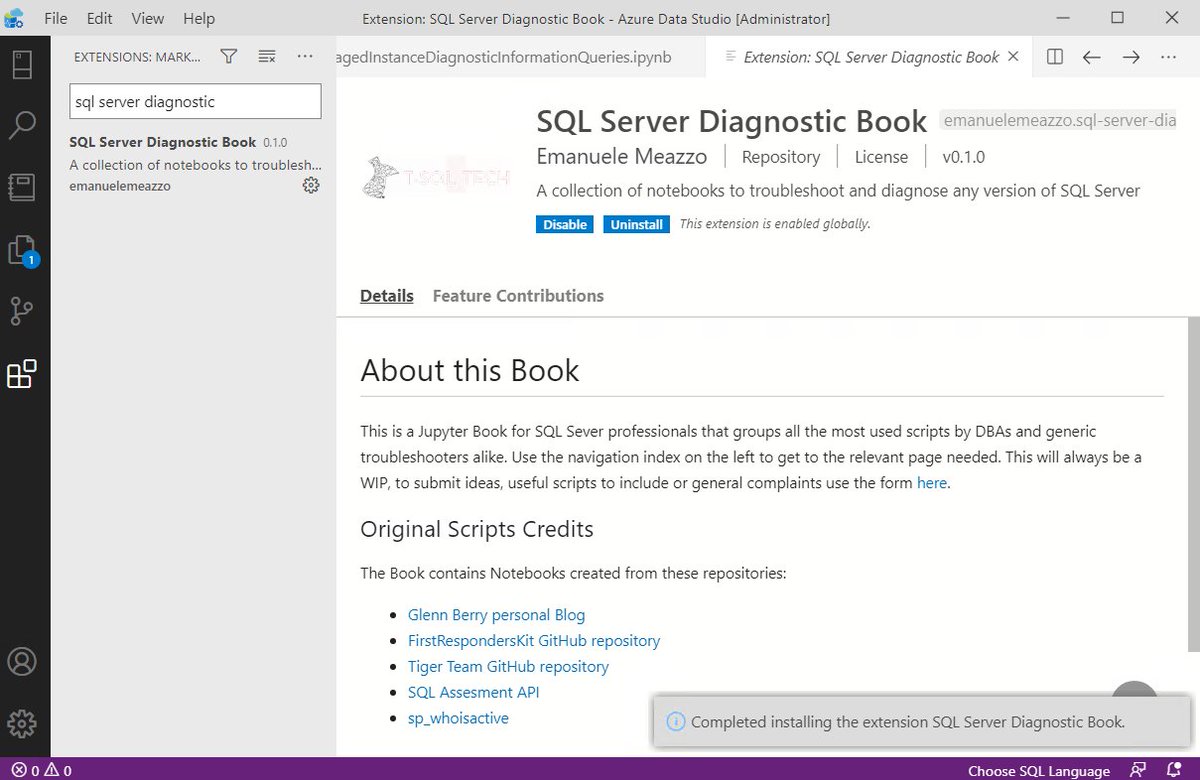Open the Manage gear in the activity bar
The width and height of the screenshot is (1200, 780).
22,723
